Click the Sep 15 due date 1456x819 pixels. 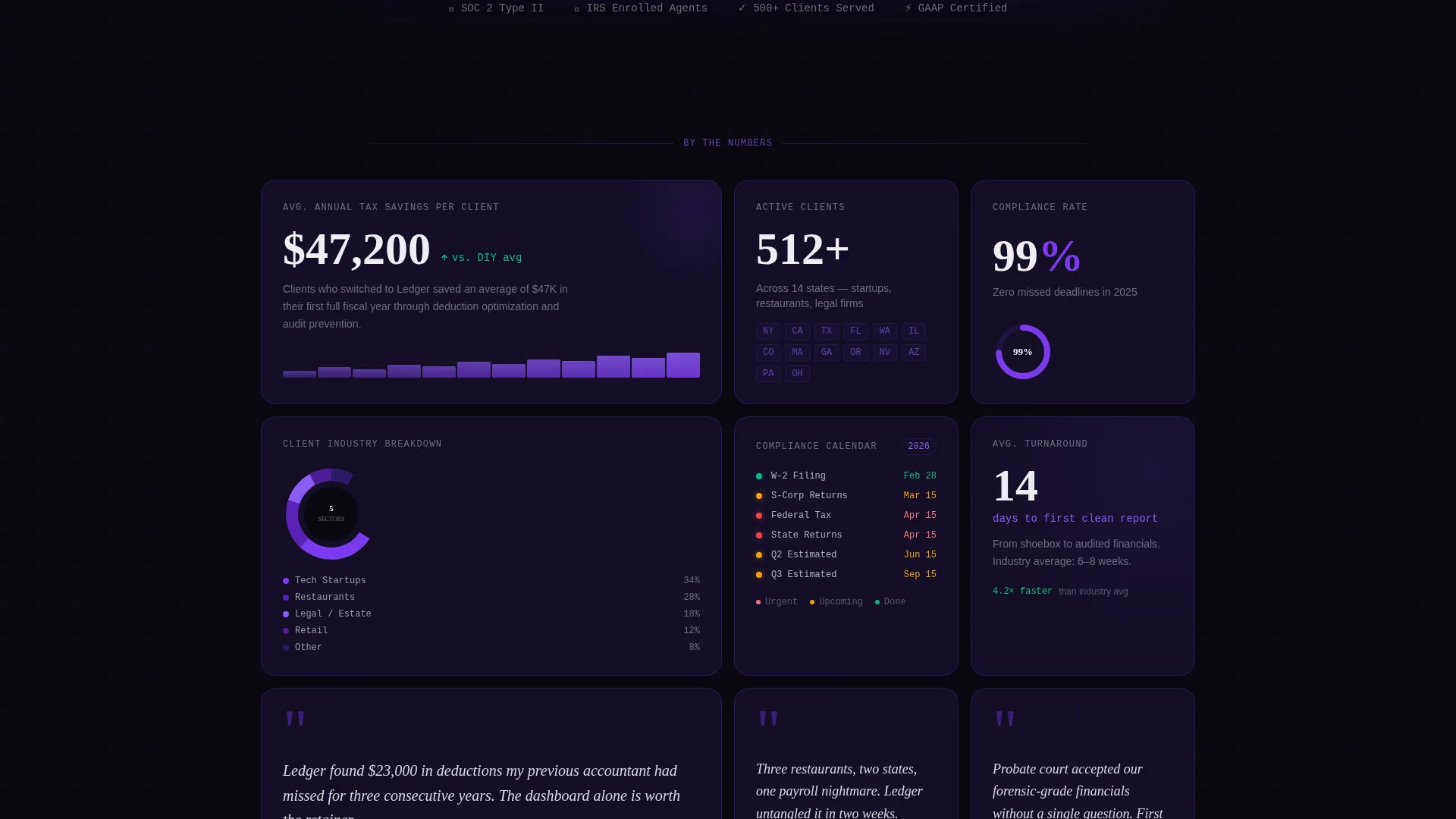click(920, 575)
